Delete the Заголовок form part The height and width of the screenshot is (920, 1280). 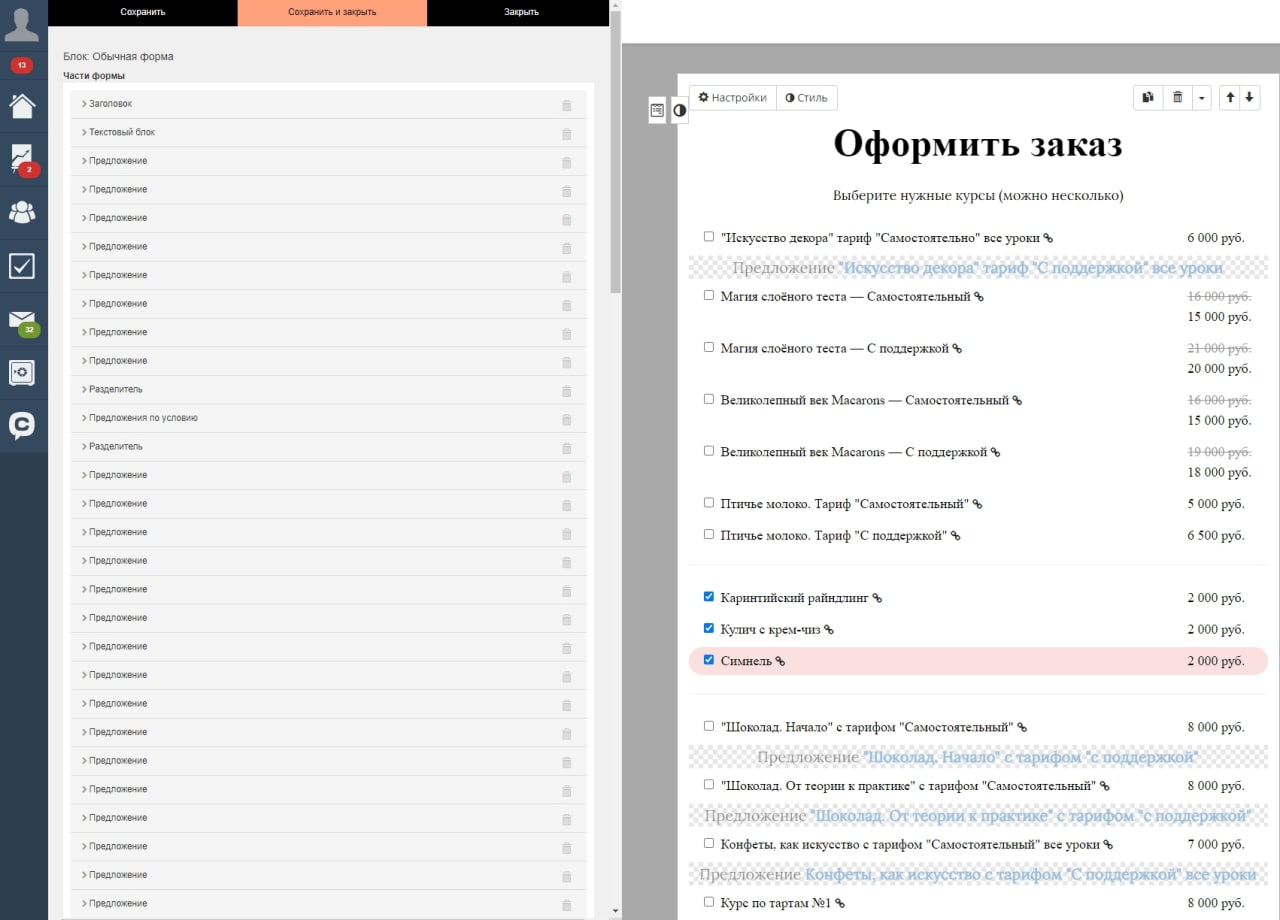click(x=567, y=105)
